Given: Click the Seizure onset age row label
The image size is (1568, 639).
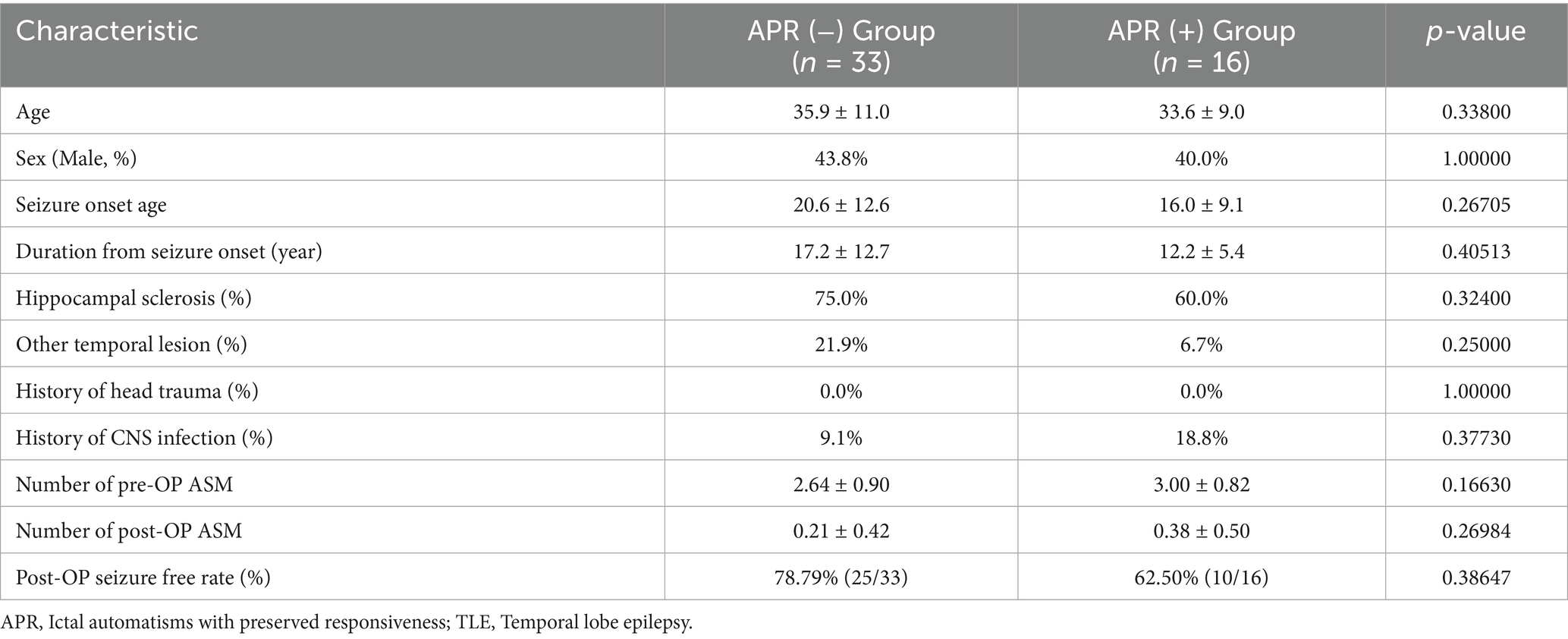Looking at the screenshot, I should click(91, 205).
